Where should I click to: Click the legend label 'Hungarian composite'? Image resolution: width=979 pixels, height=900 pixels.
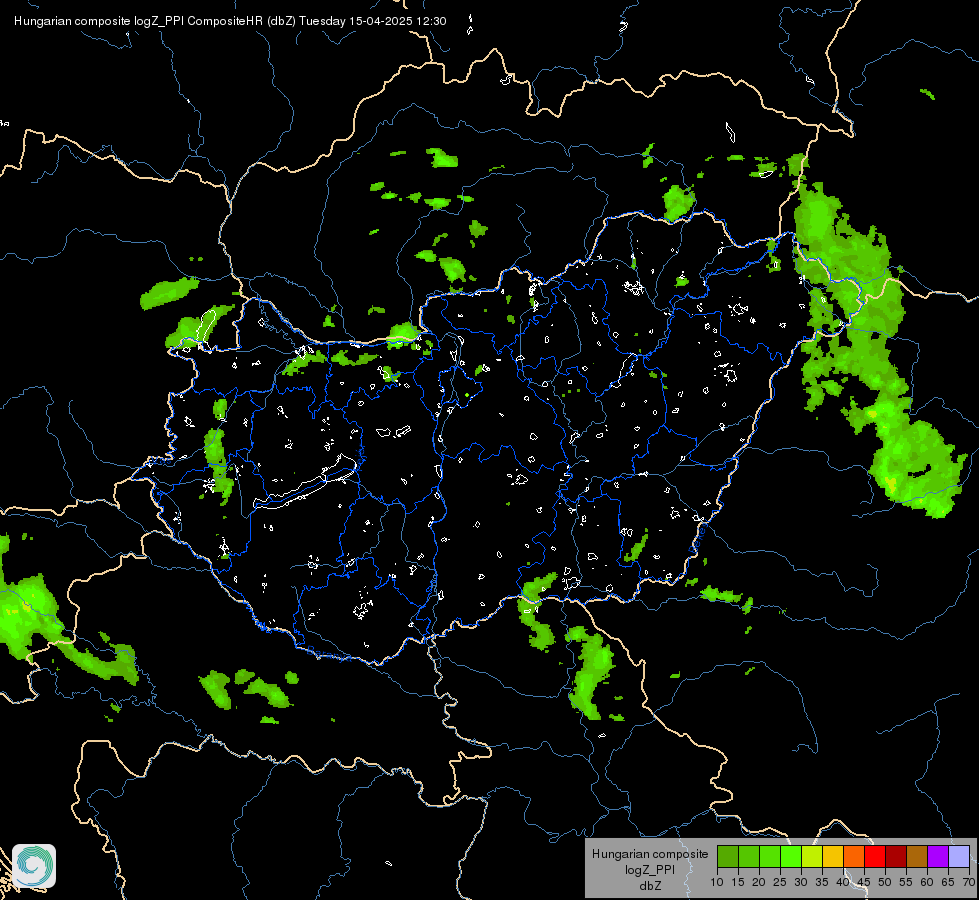coord(650,854)
